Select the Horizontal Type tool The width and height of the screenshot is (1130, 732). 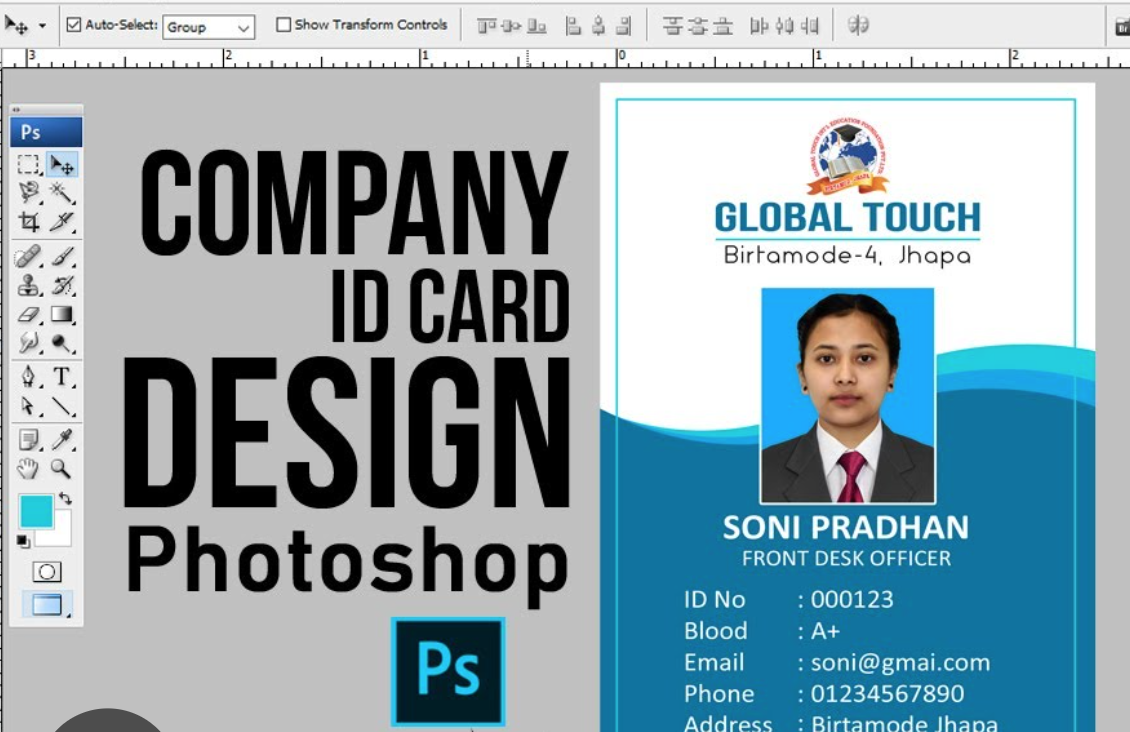[x=63, y=377]
